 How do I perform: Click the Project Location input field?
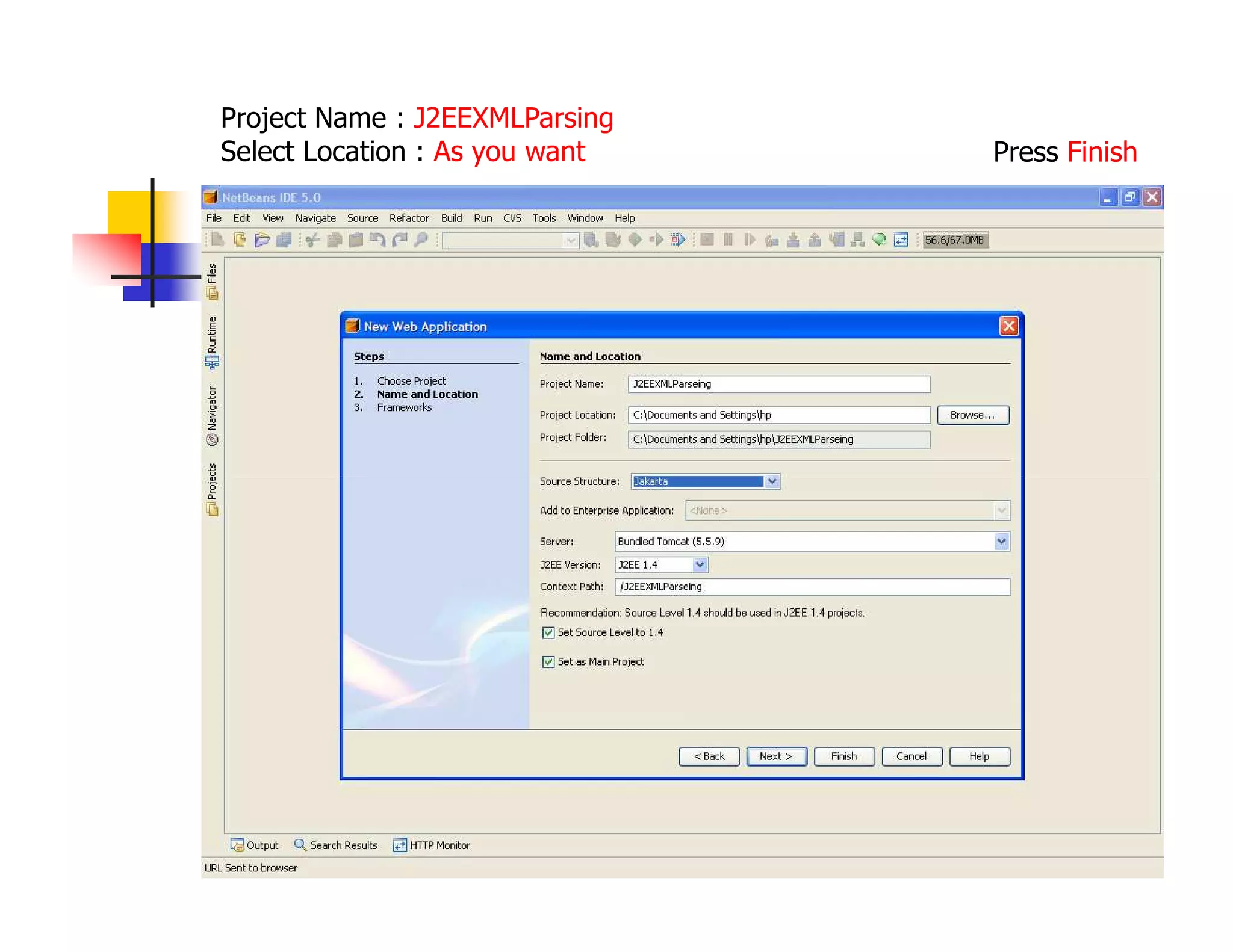[x=779, y=415]
